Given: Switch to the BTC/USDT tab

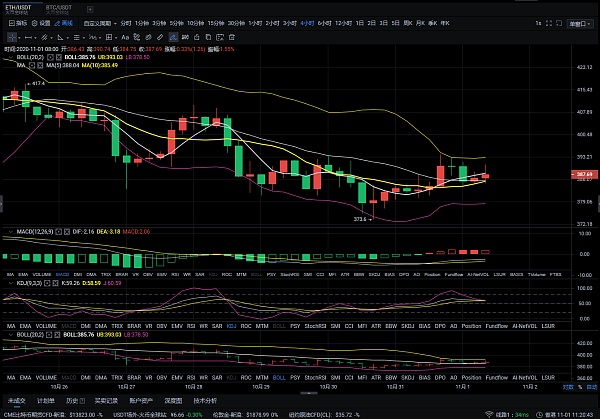Looking at the screenshot, I should click(59, 9).
